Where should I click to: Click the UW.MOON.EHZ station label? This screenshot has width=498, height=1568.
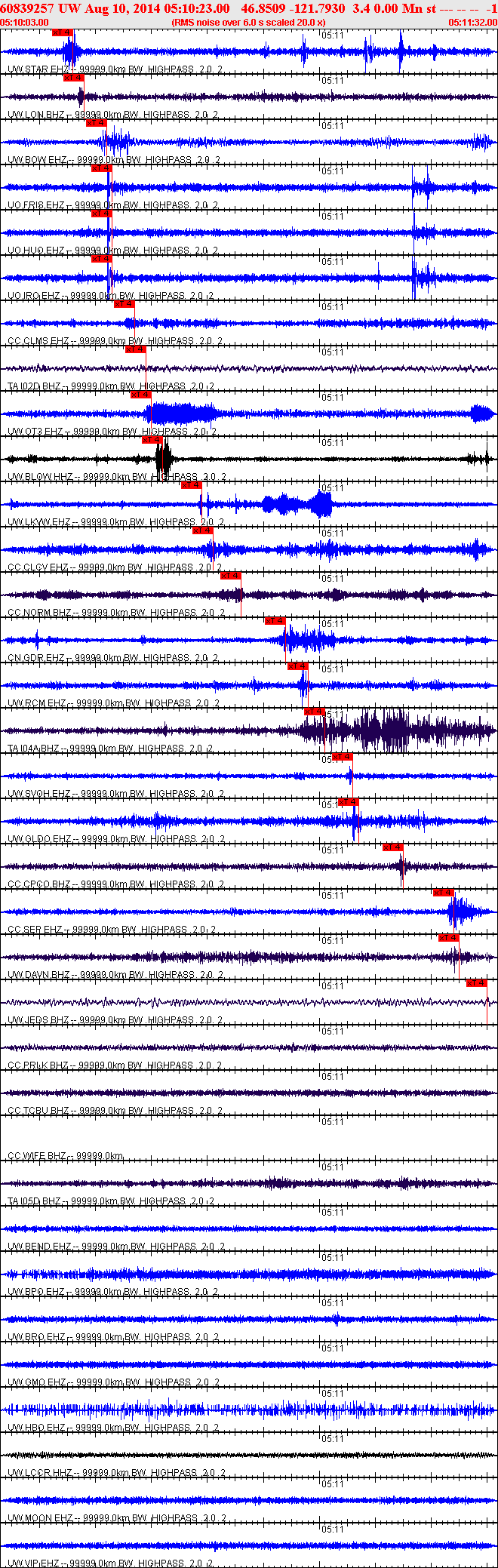point(41,1518)
